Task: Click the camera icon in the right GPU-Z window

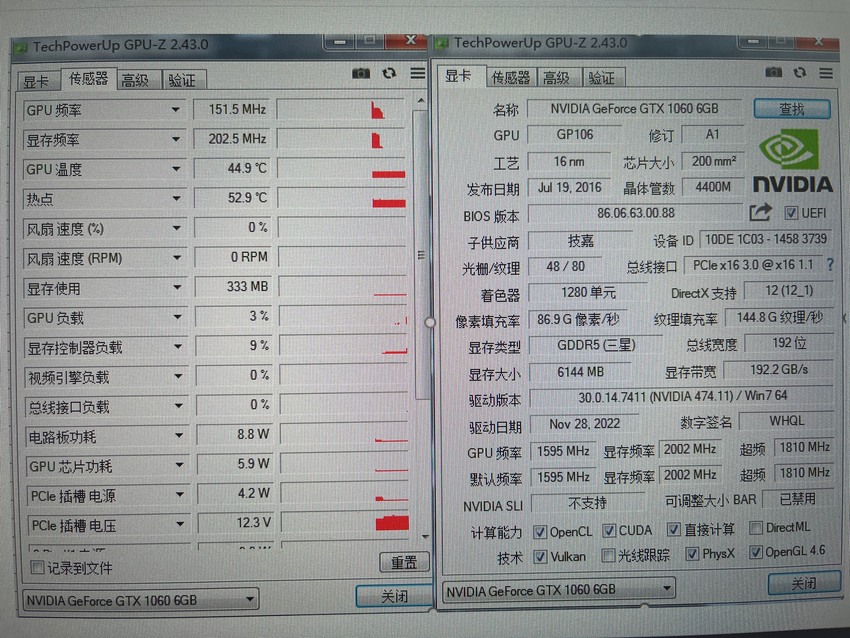Action: coord(774,72)
